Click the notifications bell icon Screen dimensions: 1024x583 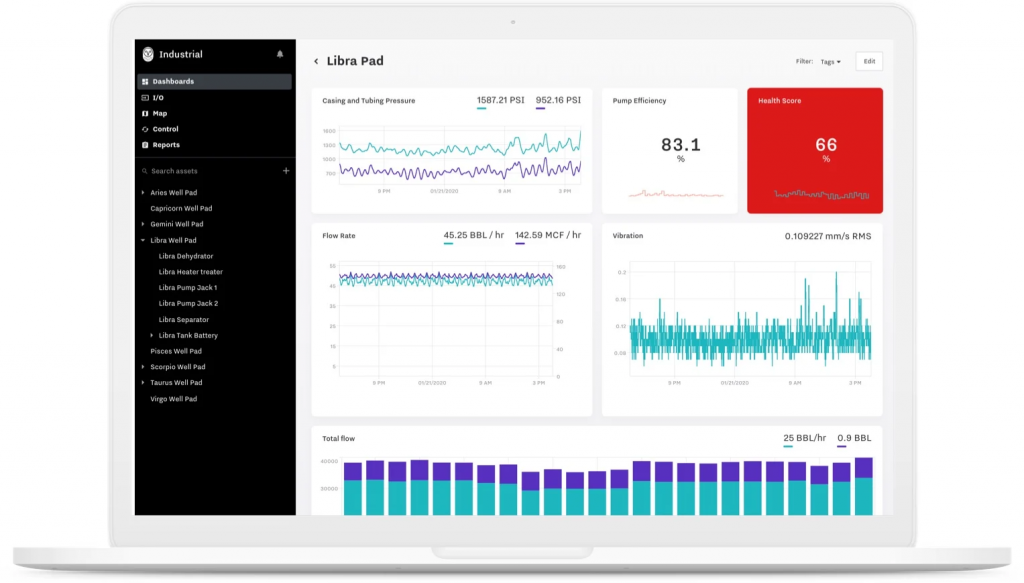click(x=280, y=55)
